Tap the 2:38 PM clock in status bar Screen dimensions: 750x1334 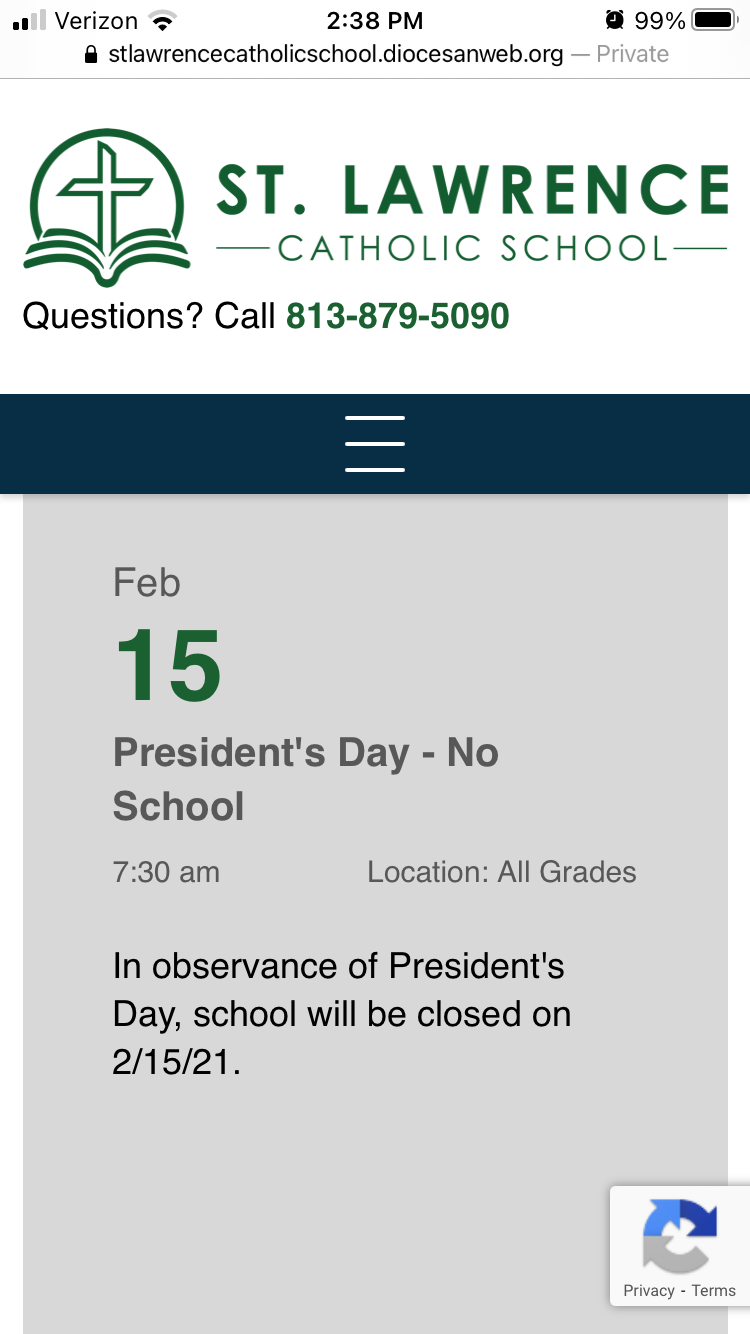[x=375, y=20]
